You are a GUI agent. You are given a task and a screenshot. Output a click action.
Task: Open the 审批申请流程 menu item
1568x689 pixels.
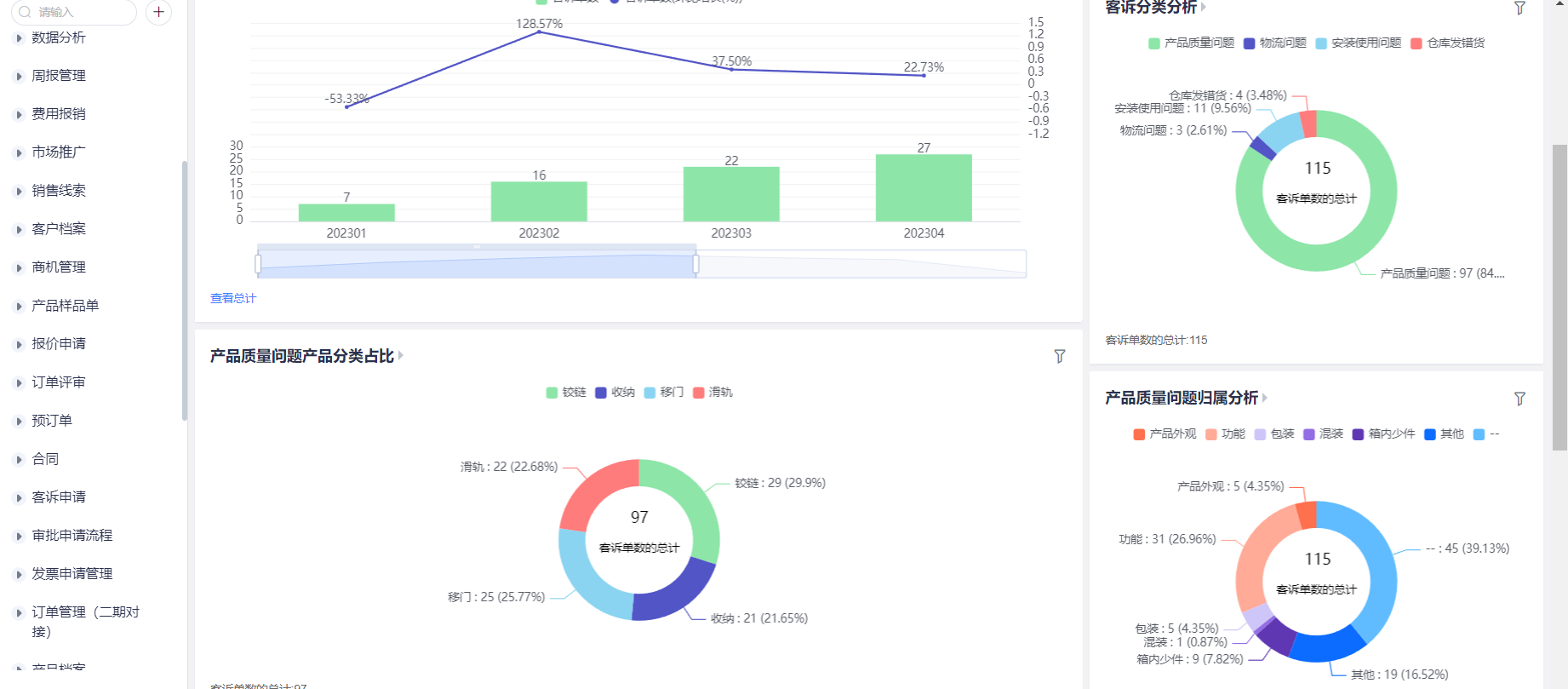[72, 536]
